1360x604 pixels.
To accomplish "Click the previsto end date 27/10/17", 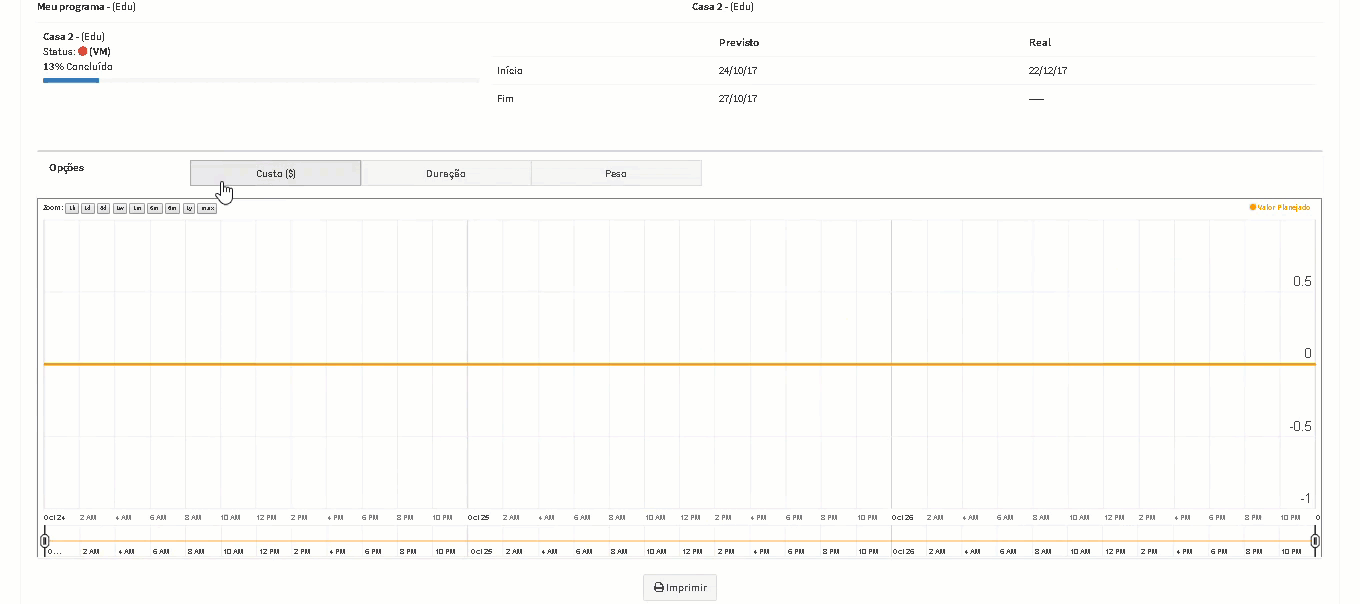I will [737, 99].
